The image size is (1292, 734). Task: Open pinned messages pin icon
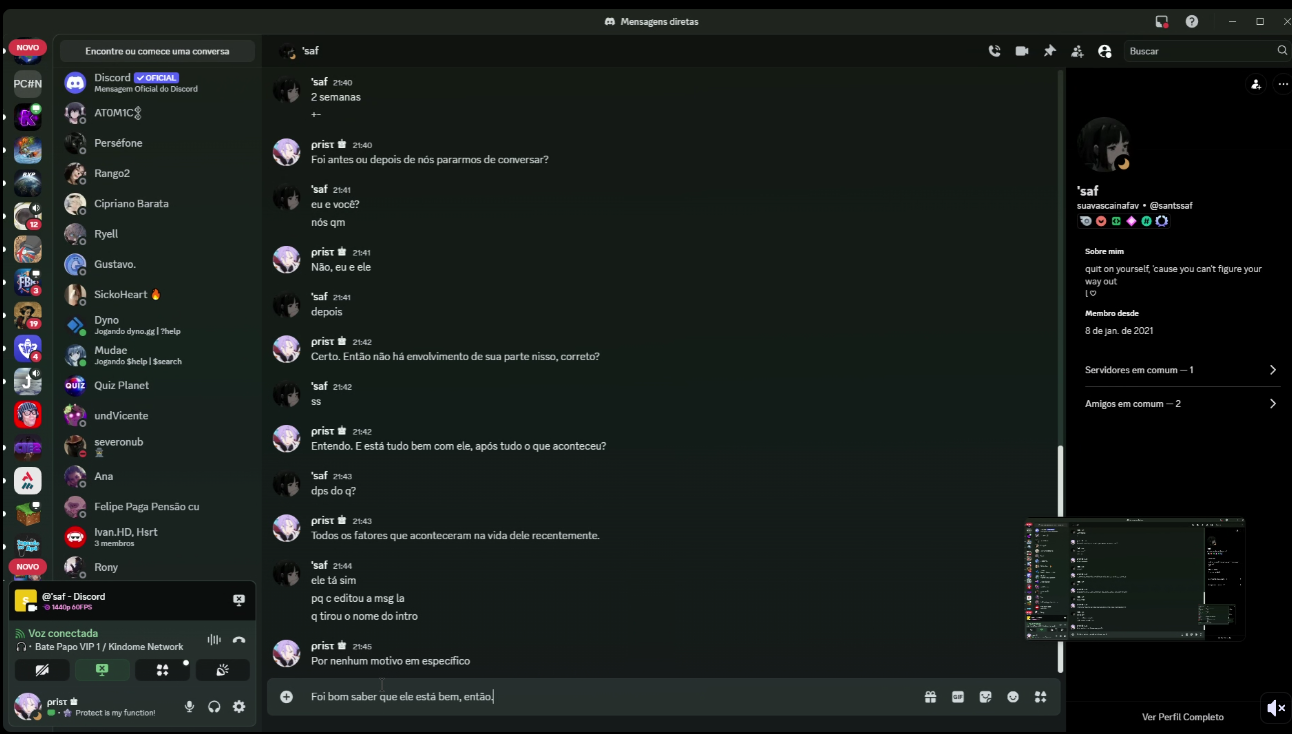[x=1049, y=51]
